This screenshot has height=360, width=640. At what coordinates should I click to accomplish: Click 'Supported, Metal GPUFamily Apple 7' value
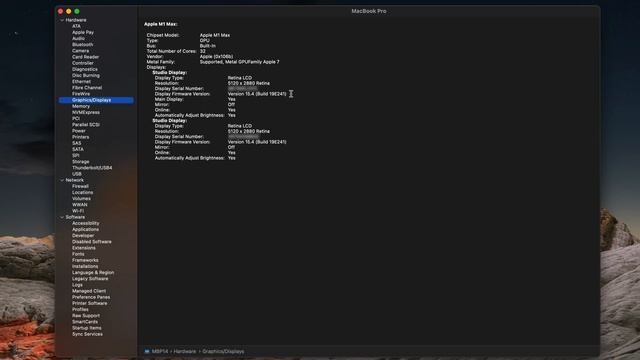240,62
